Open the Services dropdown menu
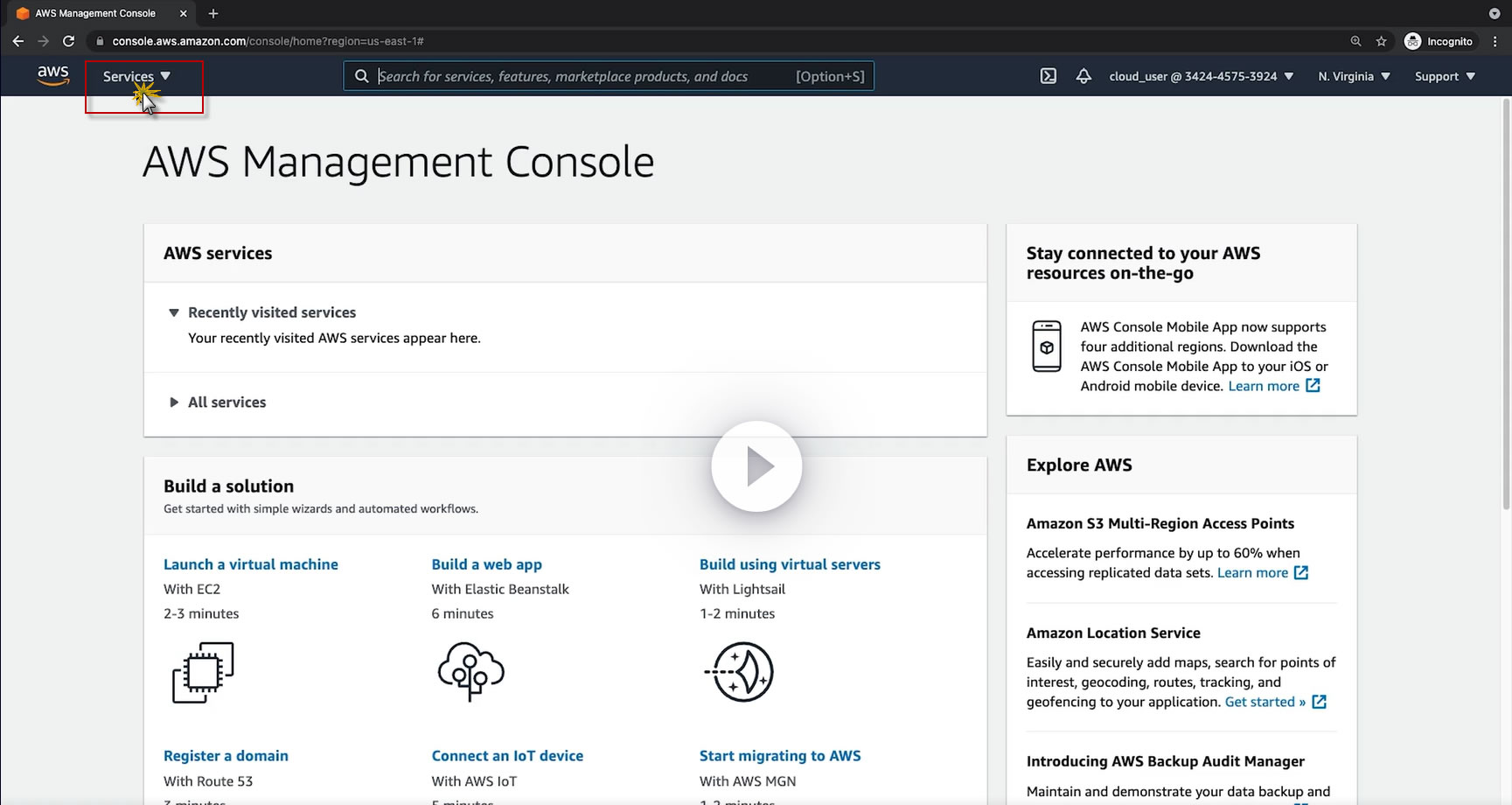Screen dimensions: 1512x805 136,76
